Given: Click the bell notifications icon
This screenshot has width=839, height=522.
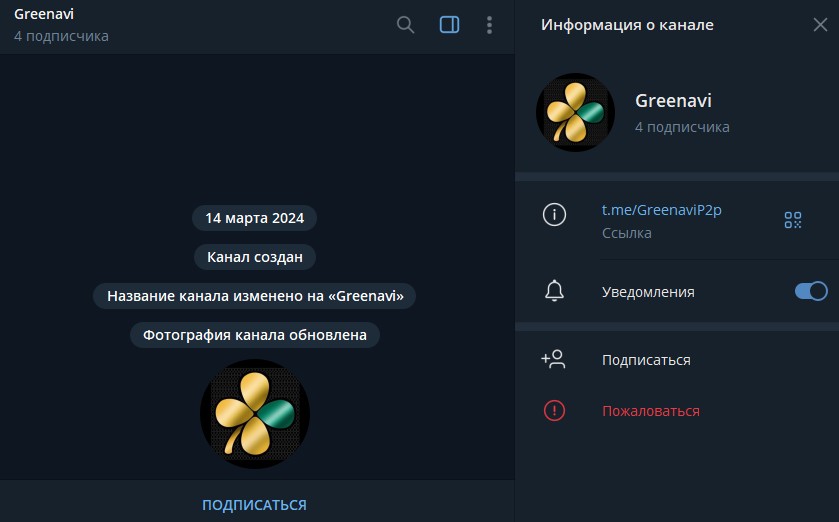Looking at the screenshot, I should click(554, 291).
